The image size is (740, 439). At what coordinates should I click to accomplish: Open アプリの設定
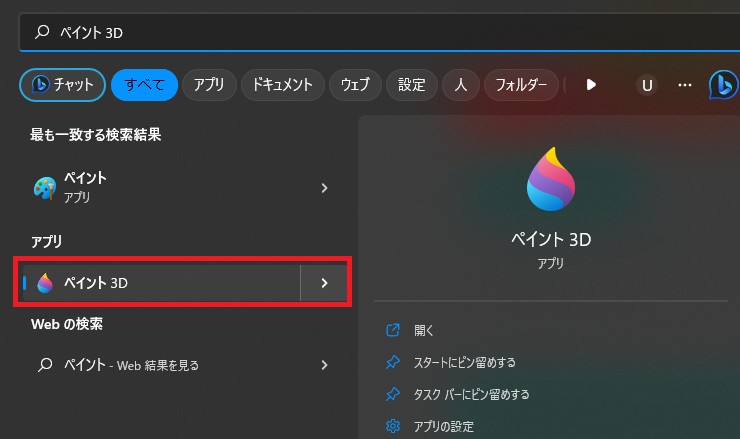444,426
